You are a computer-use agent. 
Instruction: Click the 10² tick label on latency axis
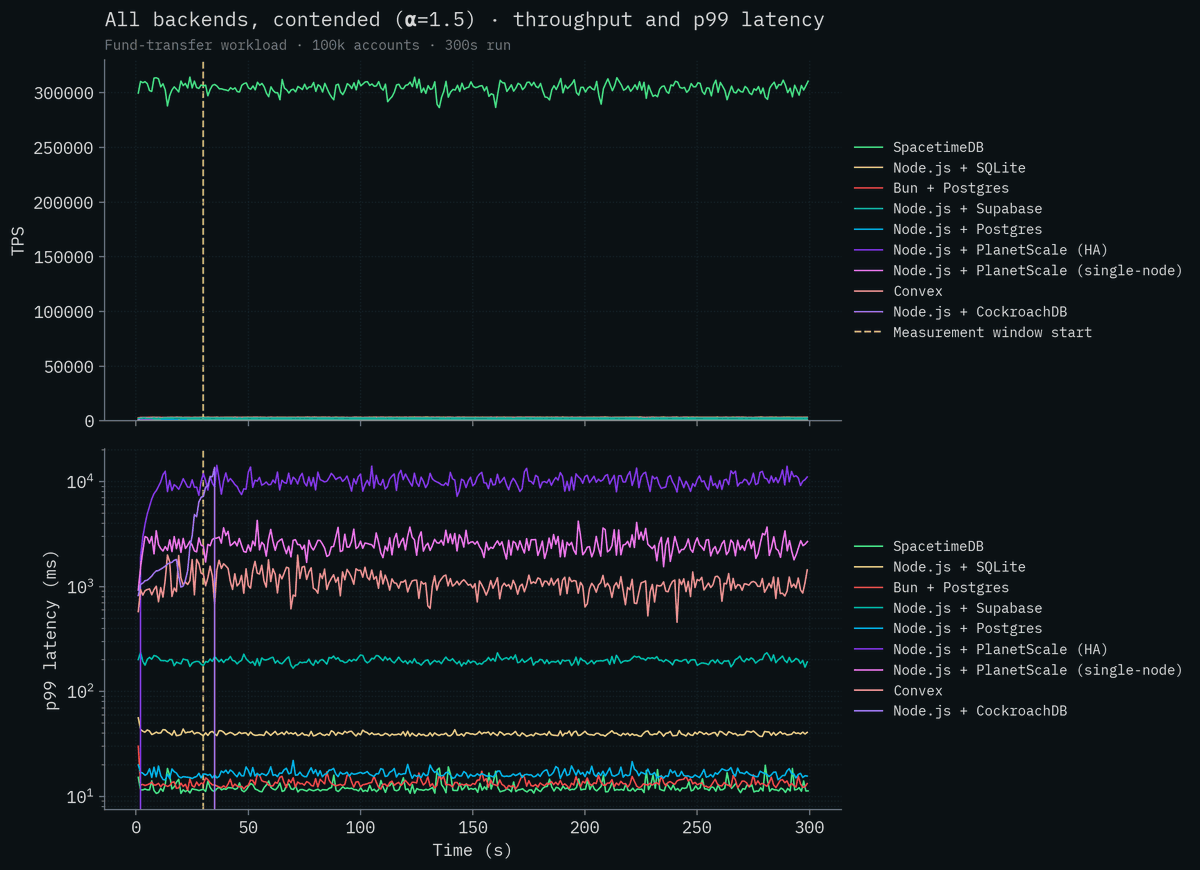(x=81, y=692)
